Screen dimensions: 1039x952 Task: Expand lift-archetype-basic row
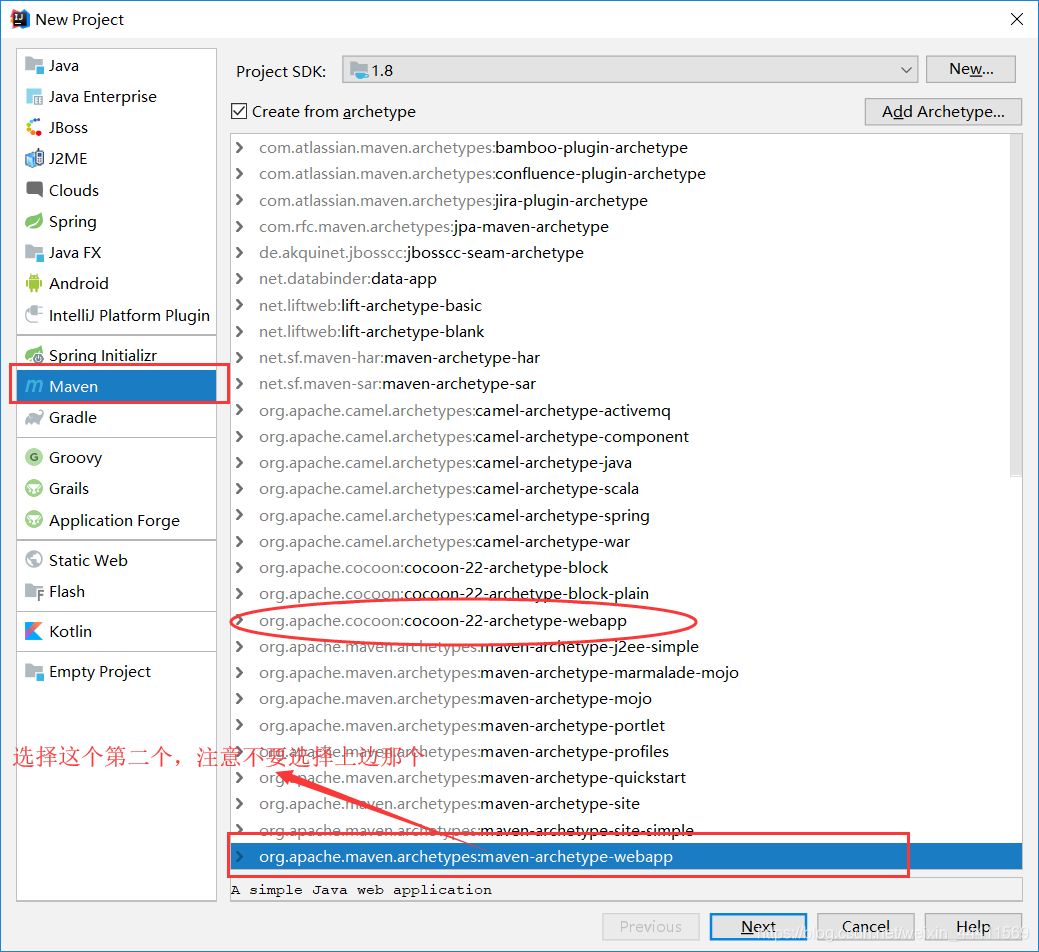tap(240, 305)
